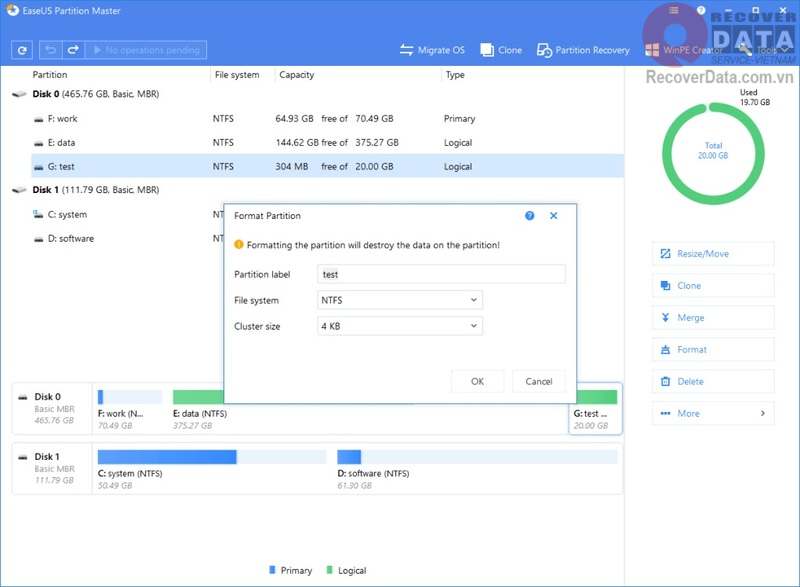
Task: Select Merge in the right sidebar
Action: 712,318
